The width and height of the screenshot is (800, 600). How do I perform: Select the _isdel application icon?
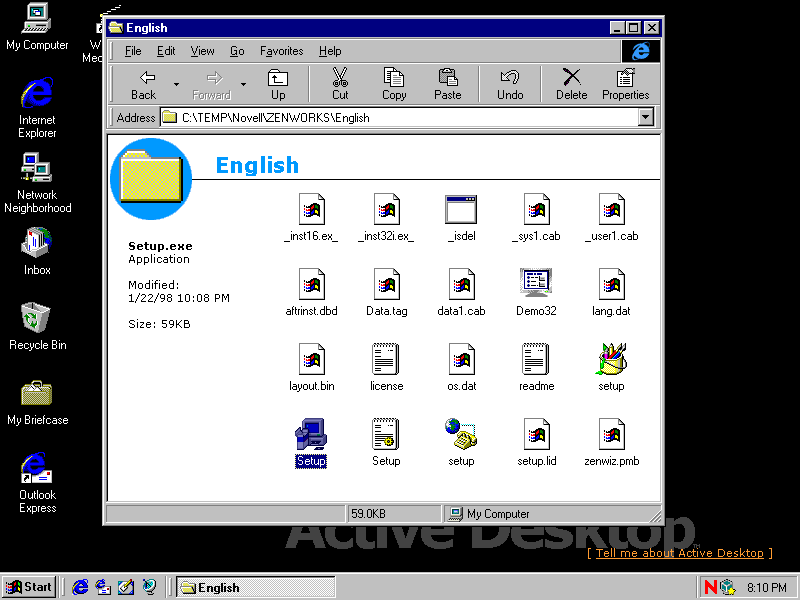(461, 209)
